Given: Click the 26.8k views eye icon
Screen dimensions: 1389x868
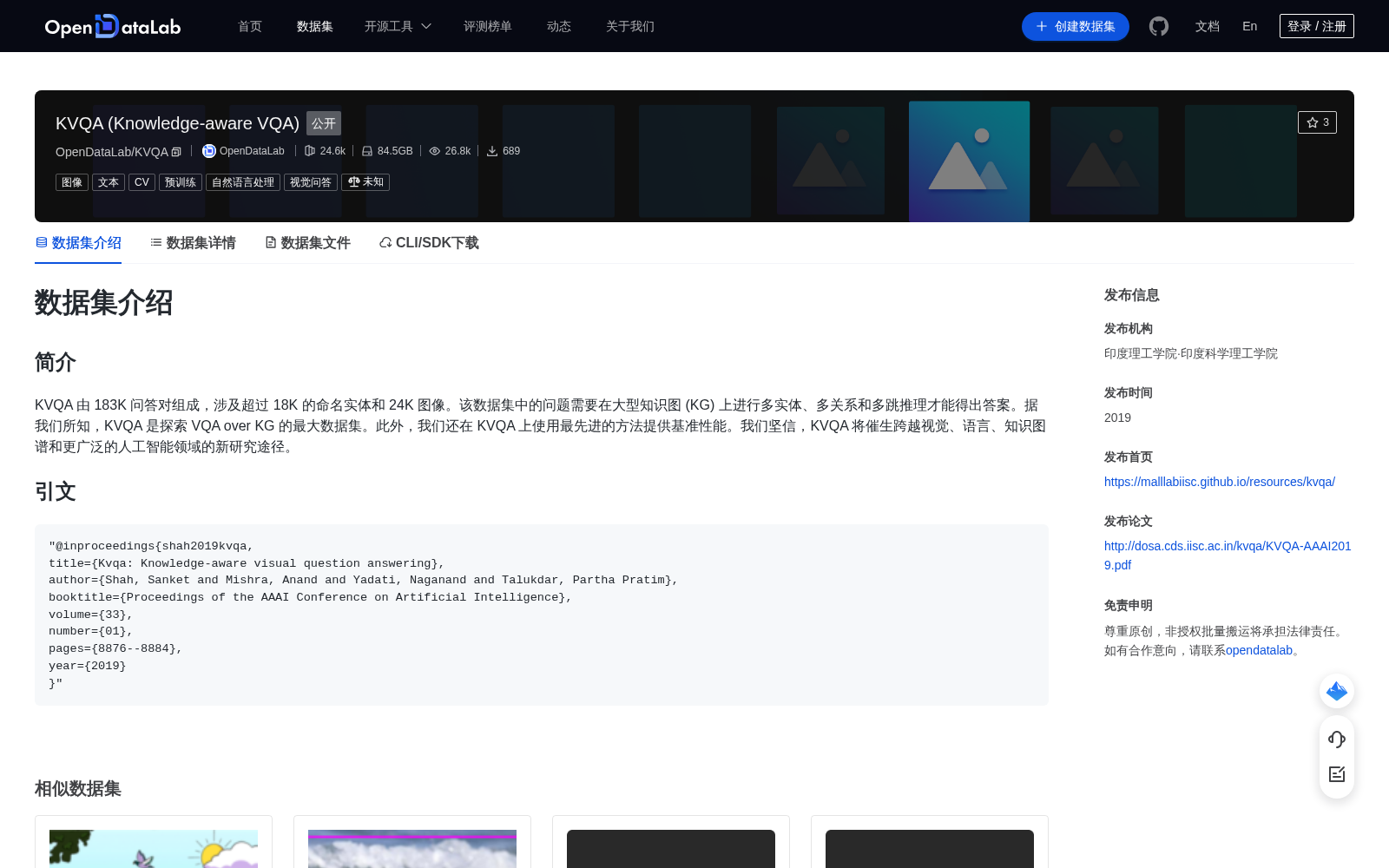Looking at the screenshot, I should click(435, 151).
